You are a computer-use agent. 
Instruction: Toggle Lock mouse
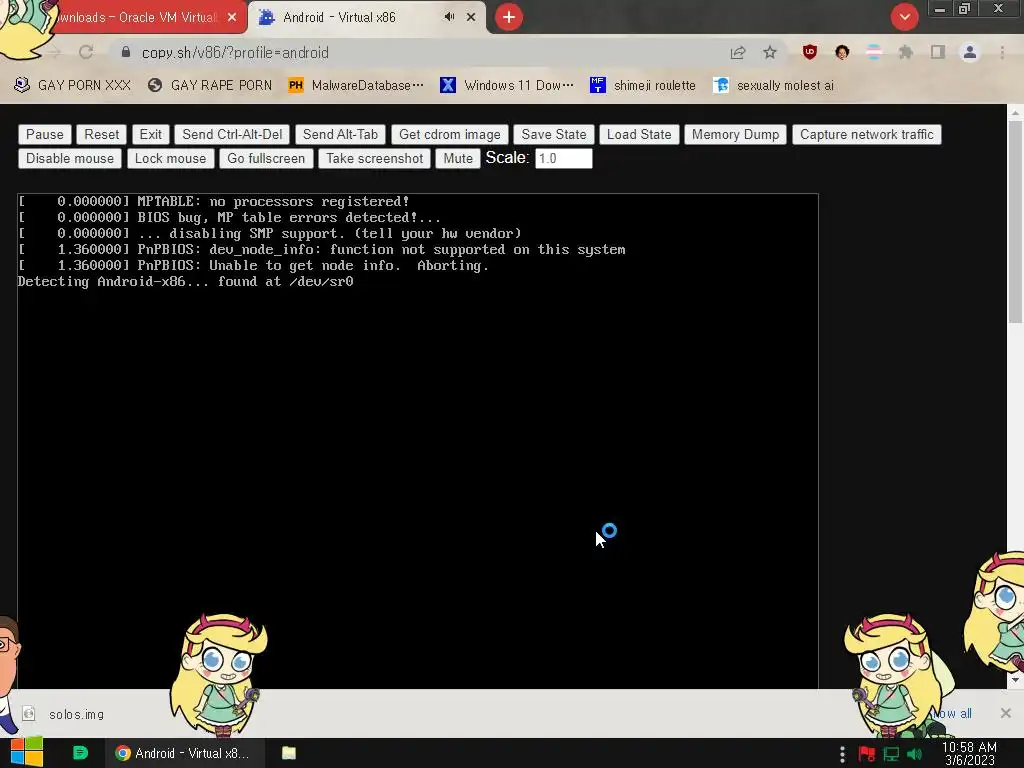click(170, 159)
